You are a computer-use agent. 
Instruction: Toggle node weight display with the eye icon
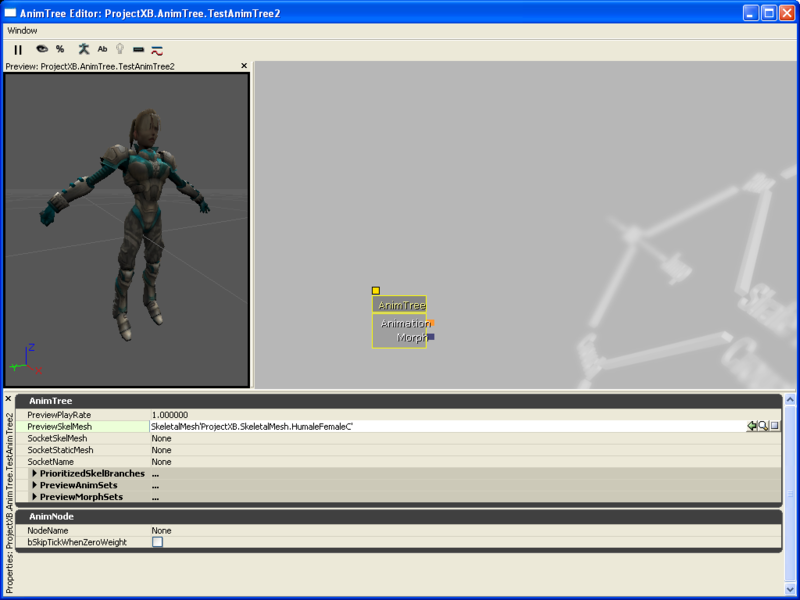(42, 49)
